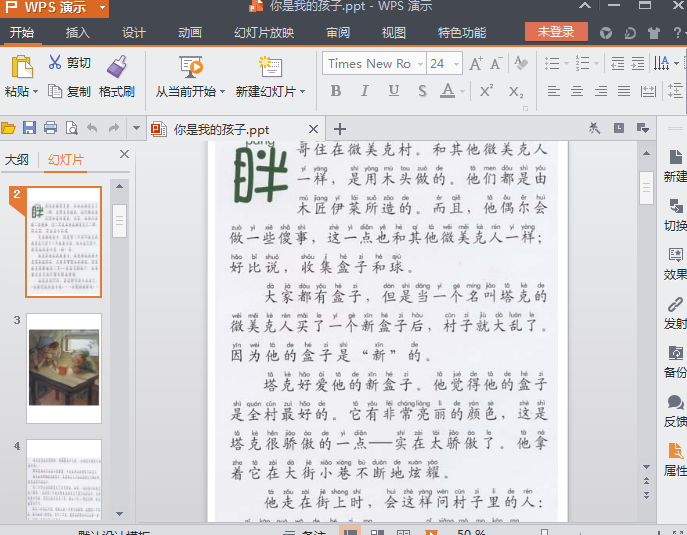Expand the New Slide (新建幻灯片) dropdown arrow
The image size is (687, 535).
pyautogui.click(x=304, y=92)
